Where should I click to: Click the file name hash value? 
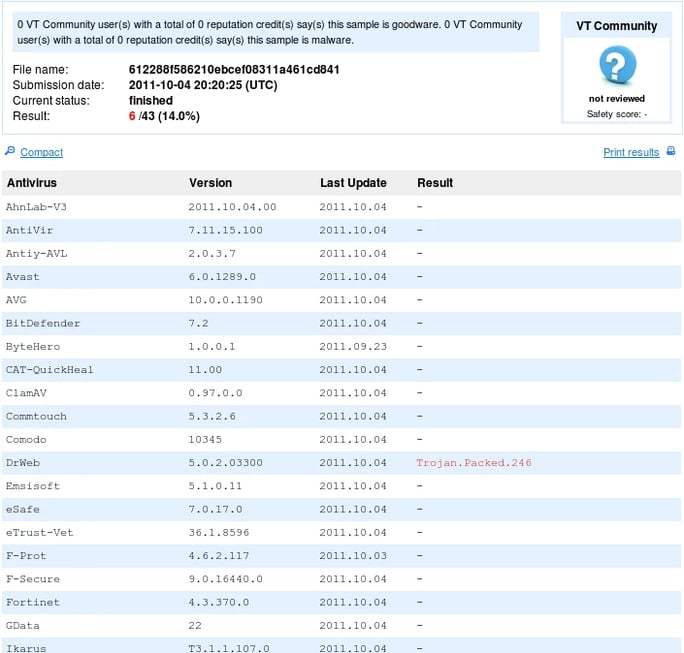coord(235,70)
